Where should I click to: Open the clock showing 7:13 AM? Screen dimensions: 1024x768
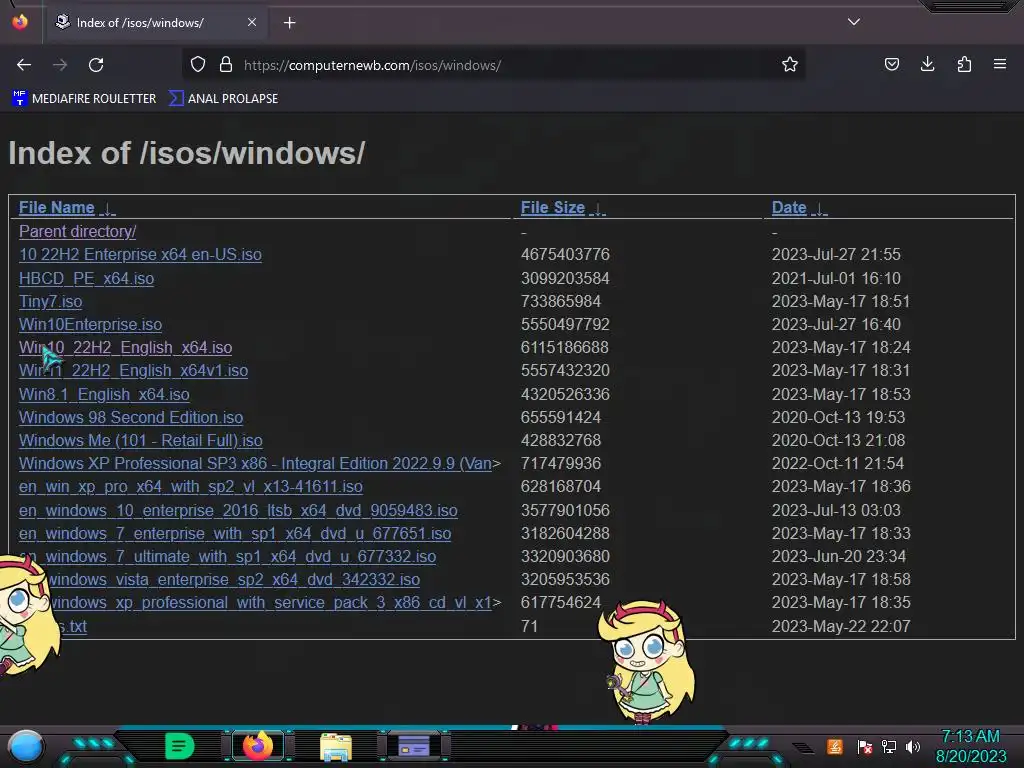coord(970,746)
